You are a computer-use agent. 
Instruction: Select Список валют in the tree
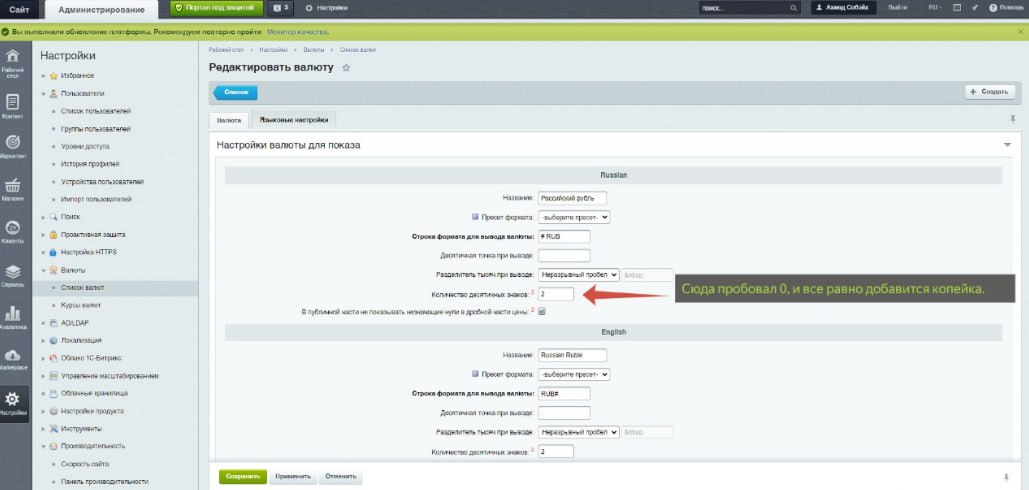pyautogui.click(x=82, y=288)
